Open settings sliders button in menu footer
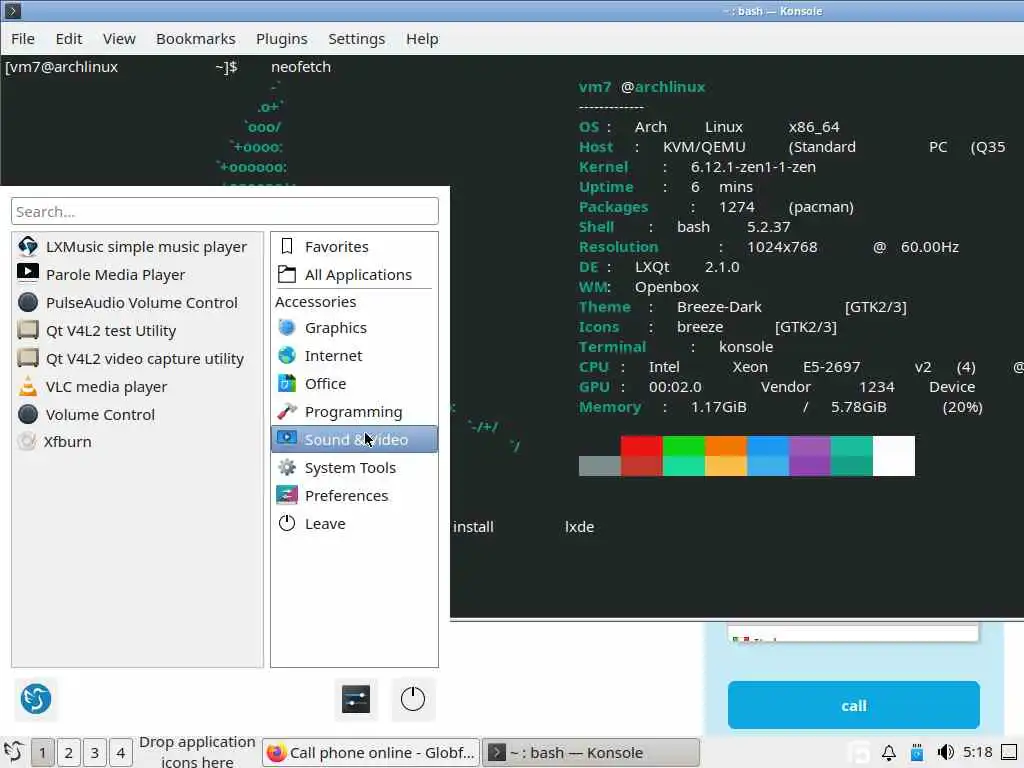Screen dimensions: 1024x768 coord(356,699)
